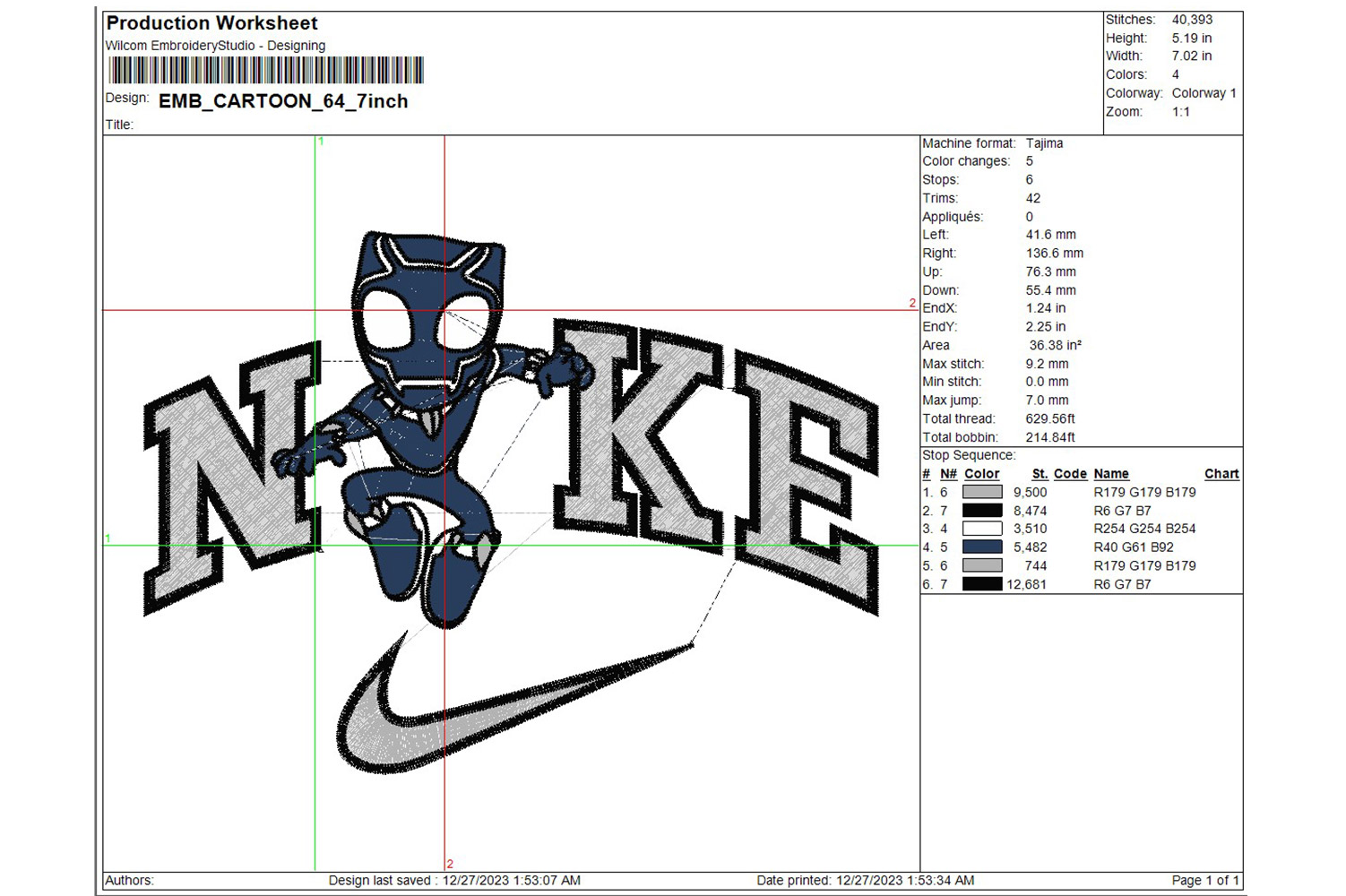Click the black swatch in stop 2
1346x896 pixels.
coord(981,511)
